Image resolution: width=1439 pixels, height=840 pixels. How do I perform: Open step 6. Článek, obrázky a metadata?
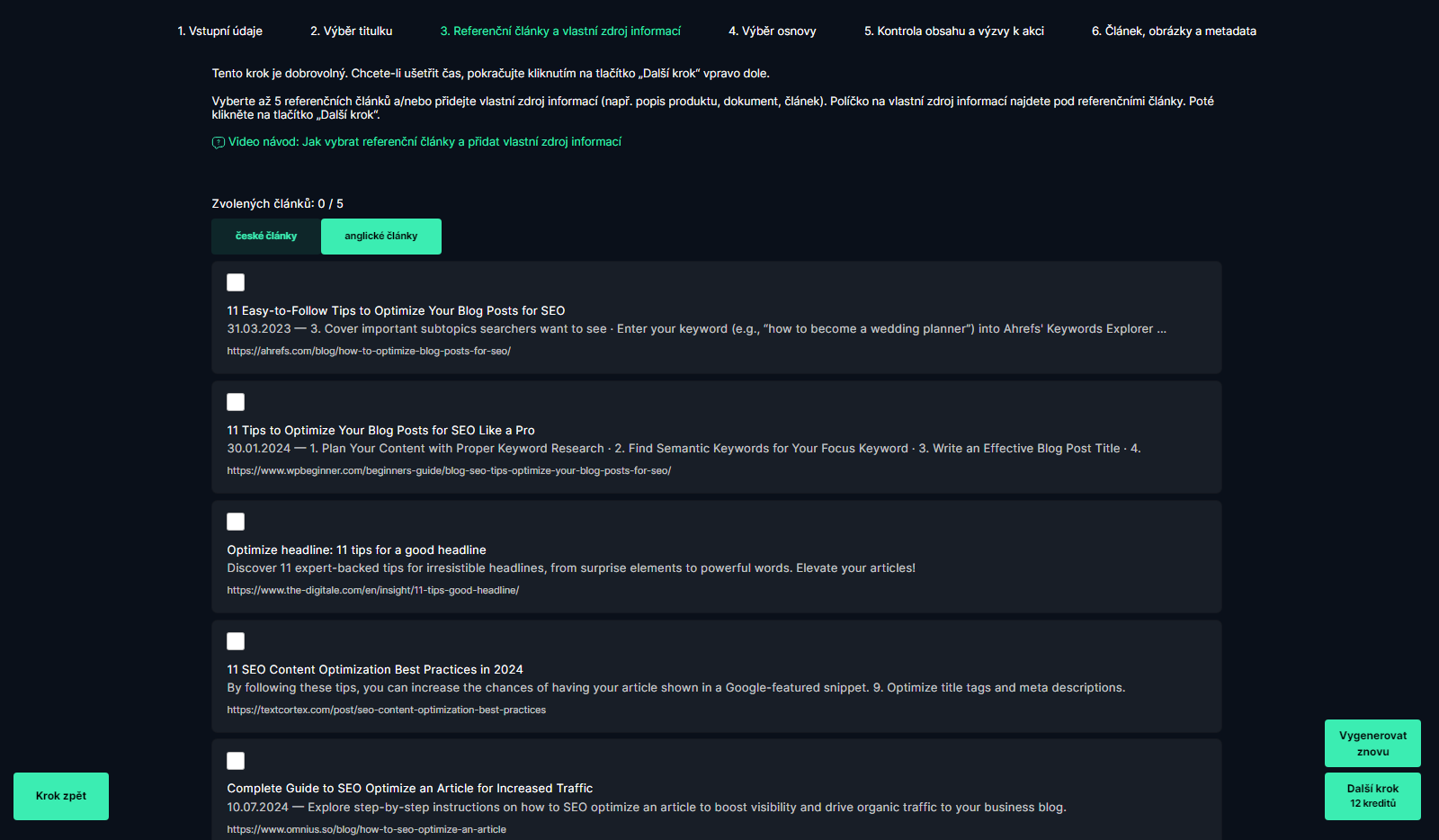(x=1174, y=31)
